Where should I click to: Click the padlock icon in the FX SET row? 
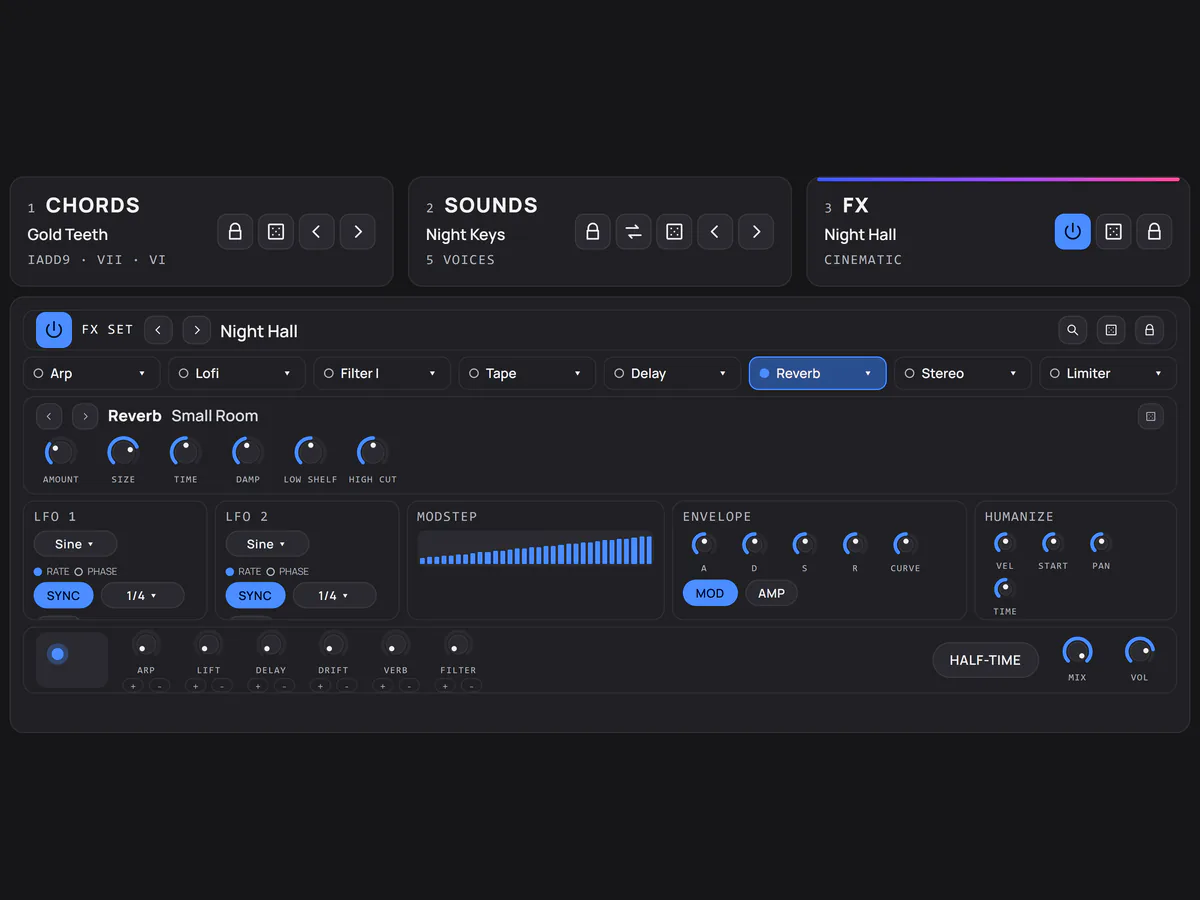click(x=1149, y=330)
